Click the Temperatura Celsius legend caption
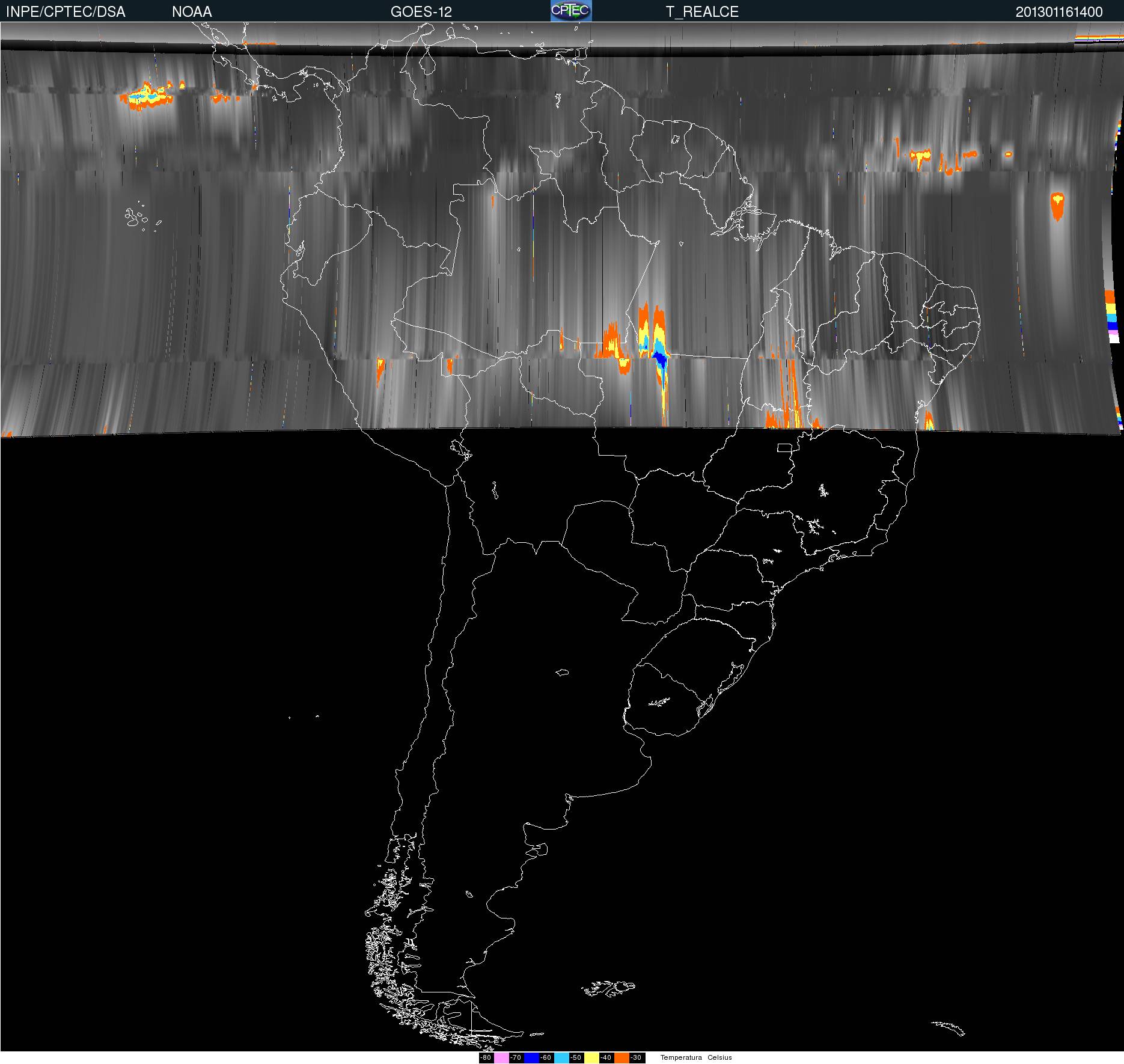The image size is (1124, 1064). point(696,1058)
